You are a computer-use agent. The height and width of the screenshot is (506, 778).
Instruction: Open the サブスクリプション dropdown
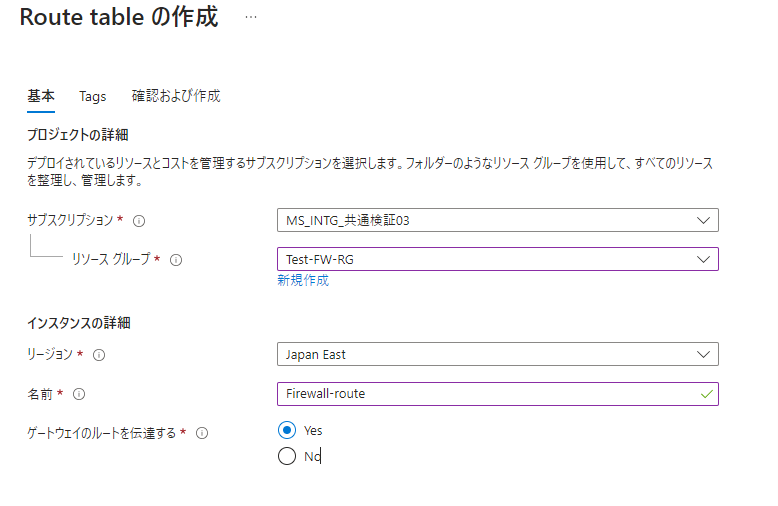(x=497, y=221)
